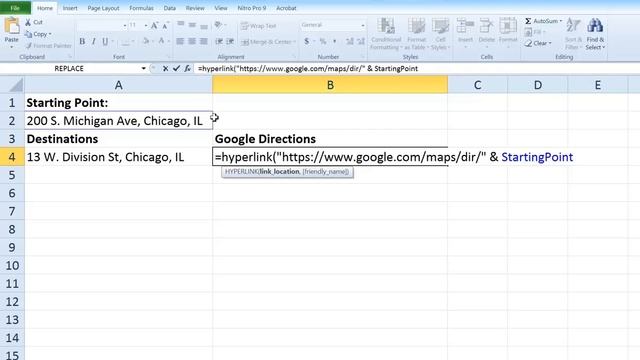
Task: Open the Paste options arrow
Action: (x=11, y=47)
